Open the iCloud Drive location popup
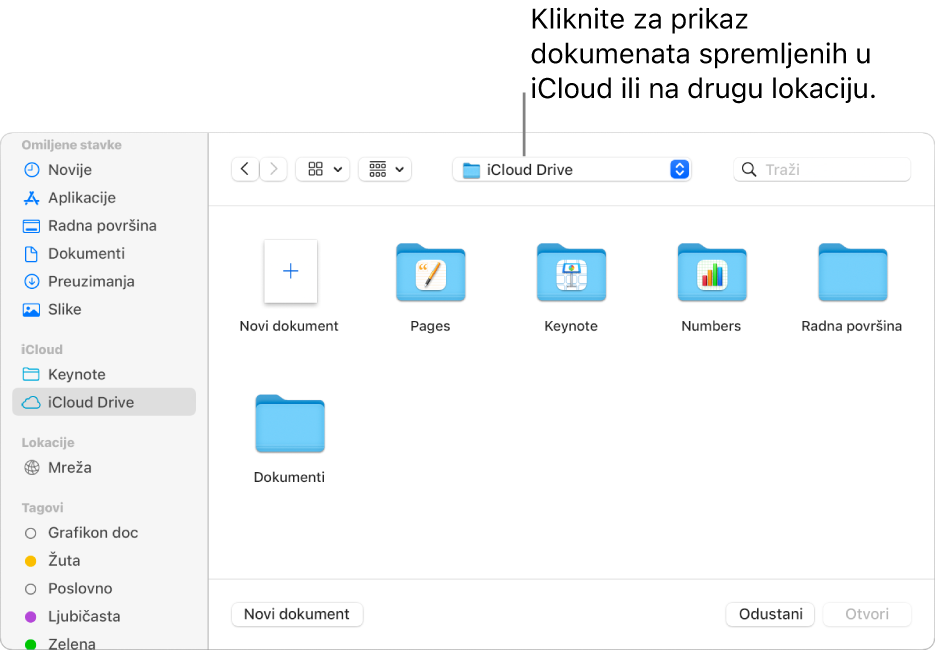The width and height of the screenshot is (935, 651). pyautogui.click(x=572, y=170)
